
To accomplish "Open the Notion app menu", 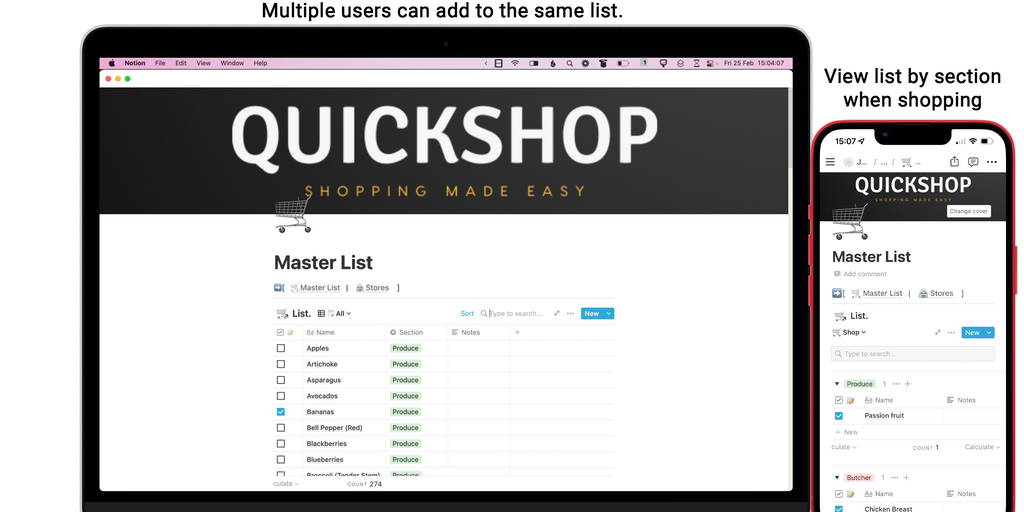I will coord(135,63).
